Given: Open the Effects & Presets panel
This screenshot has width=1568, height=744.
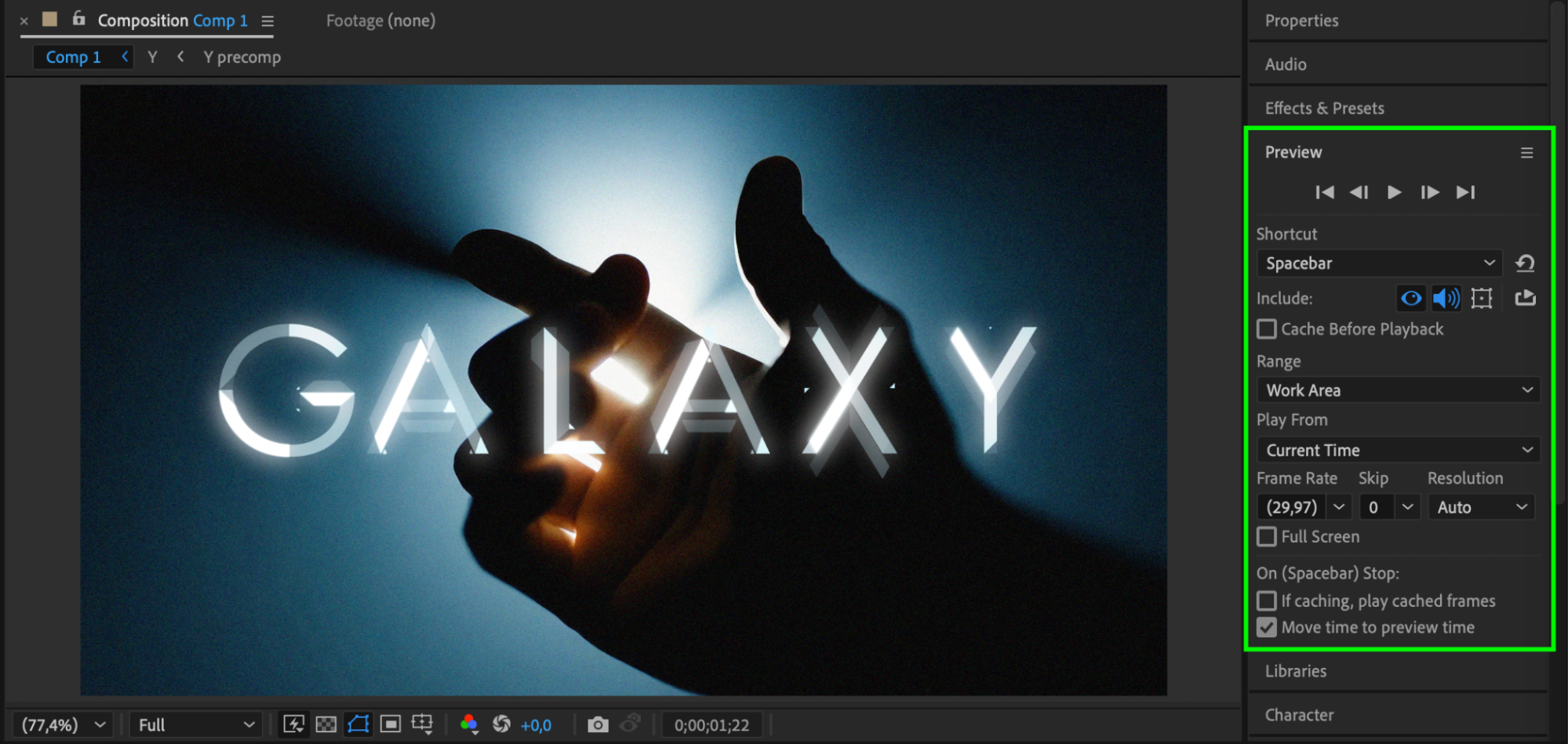Looking at the screenshot, I should point(1324,108).
